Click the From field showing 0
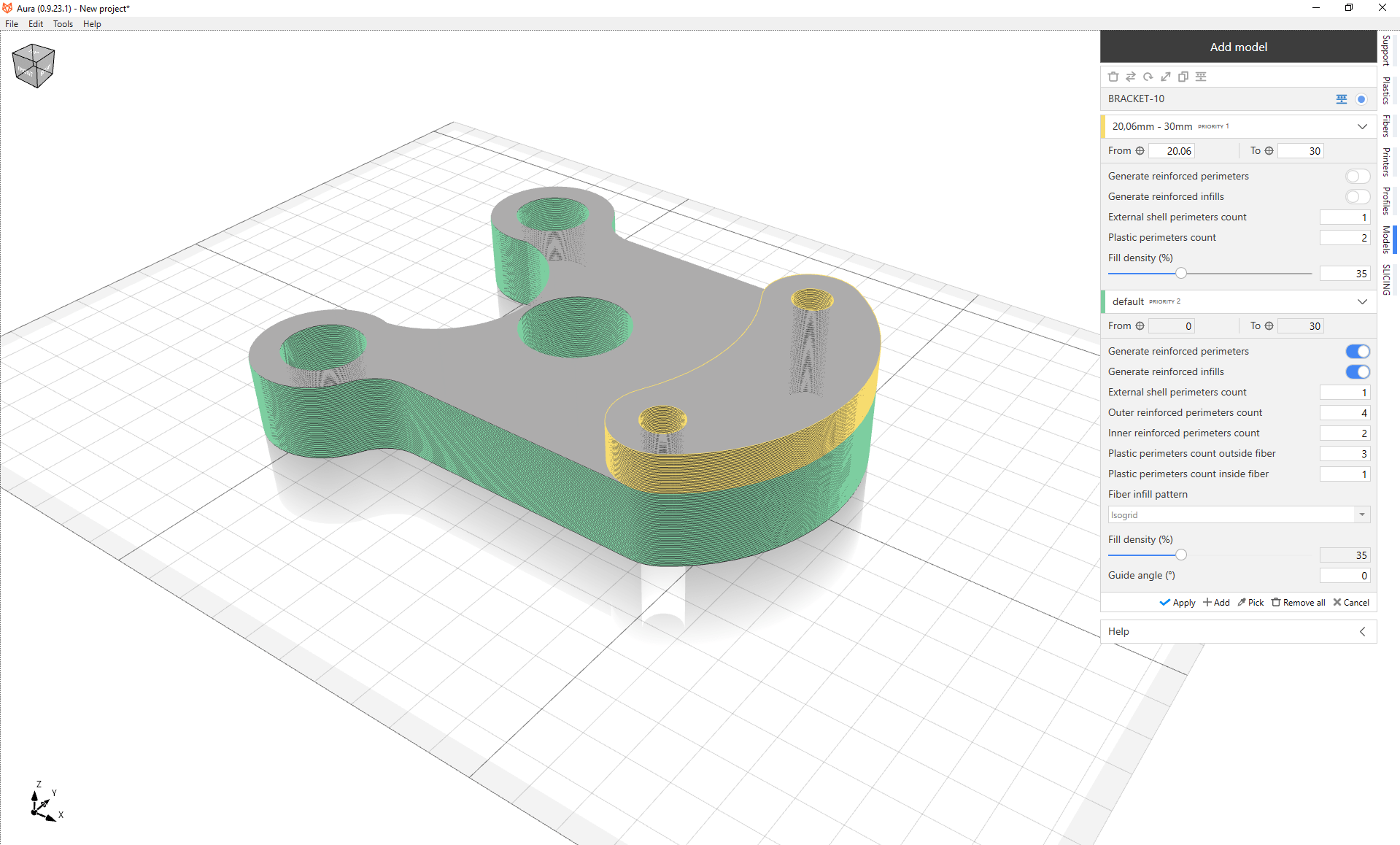 1172,326
